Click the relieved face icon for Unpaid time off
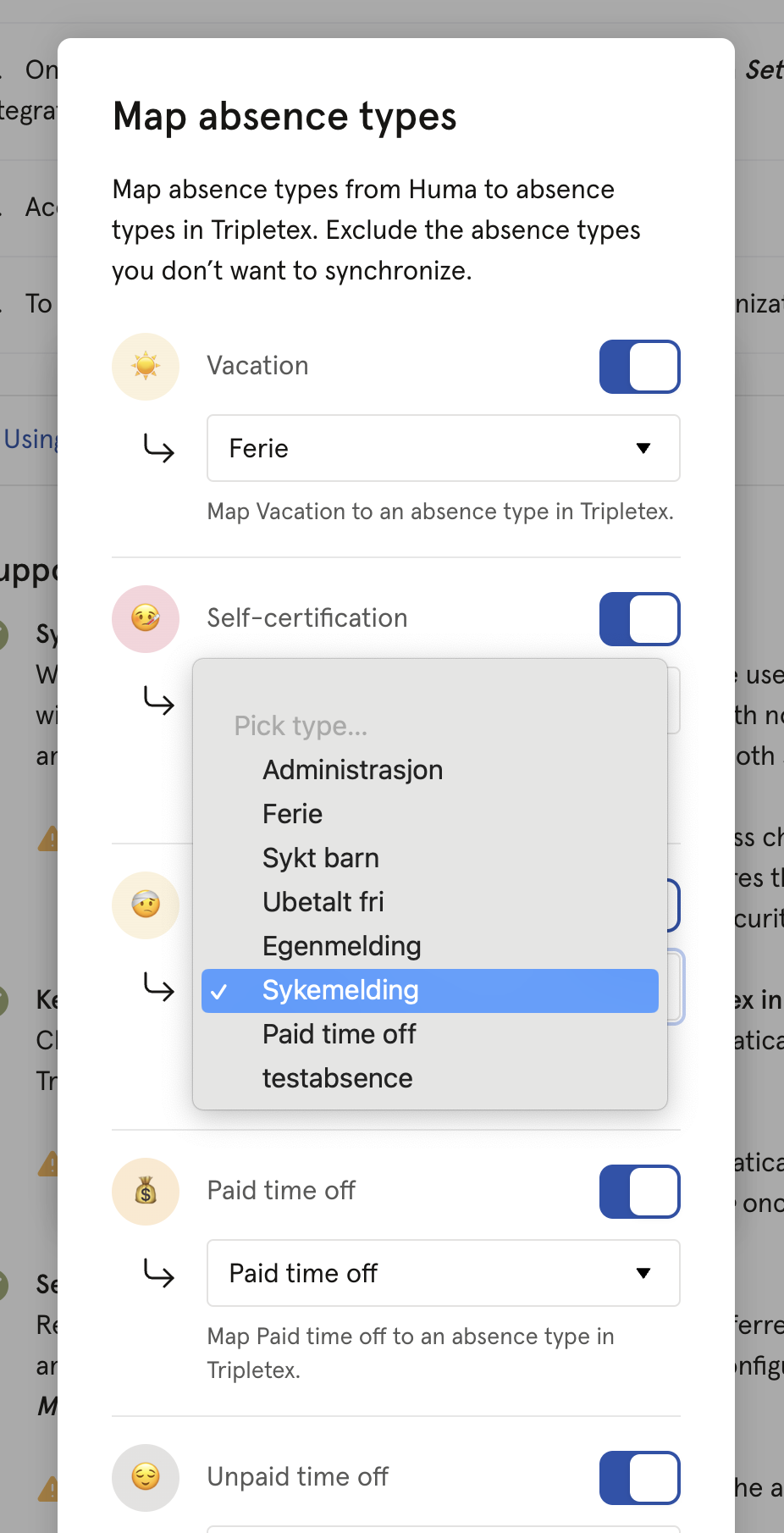This screenshot has height=1533, width=784. click(x=146, y=1478)
